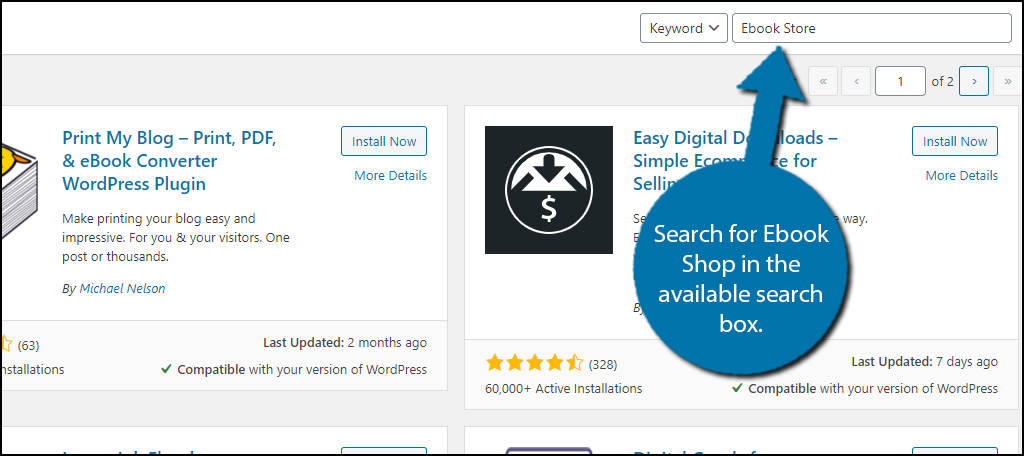This screenshot has height=456, width=1024.
Task: Click green compatibility checkmark for Easy Digital Downloads
Action: (737, 388)
